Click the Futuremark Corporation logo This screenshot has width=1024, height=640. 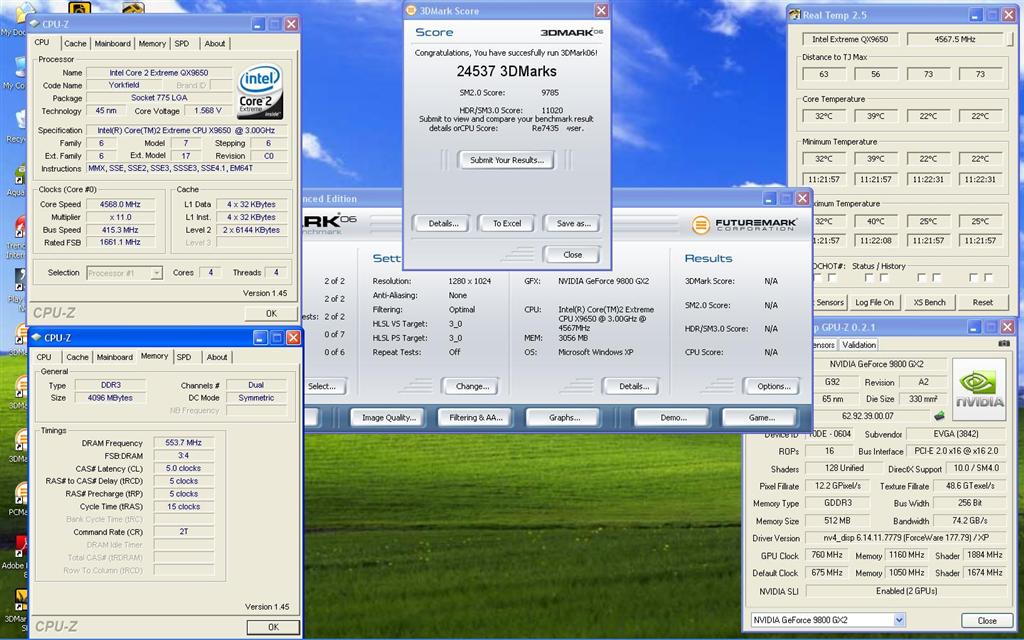(x=744, y=225)
